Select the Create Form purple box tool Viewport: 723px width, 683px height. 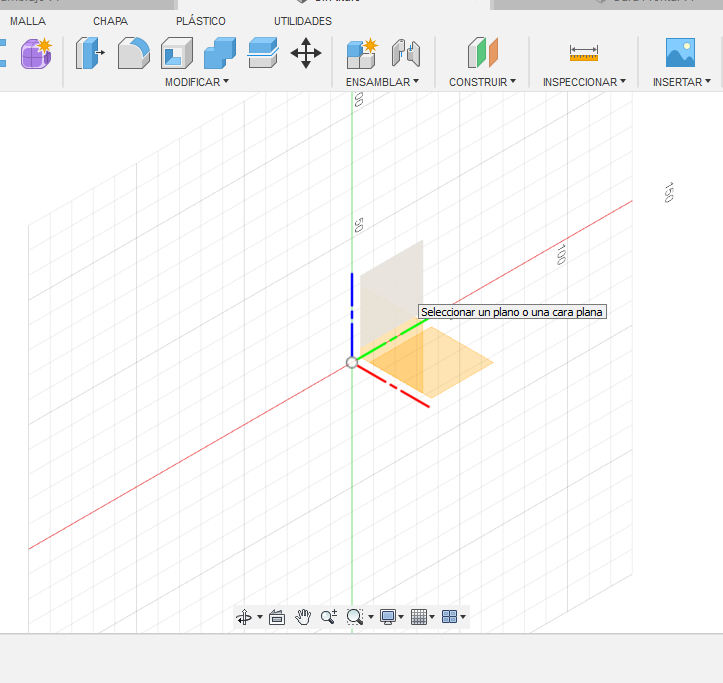36,53
